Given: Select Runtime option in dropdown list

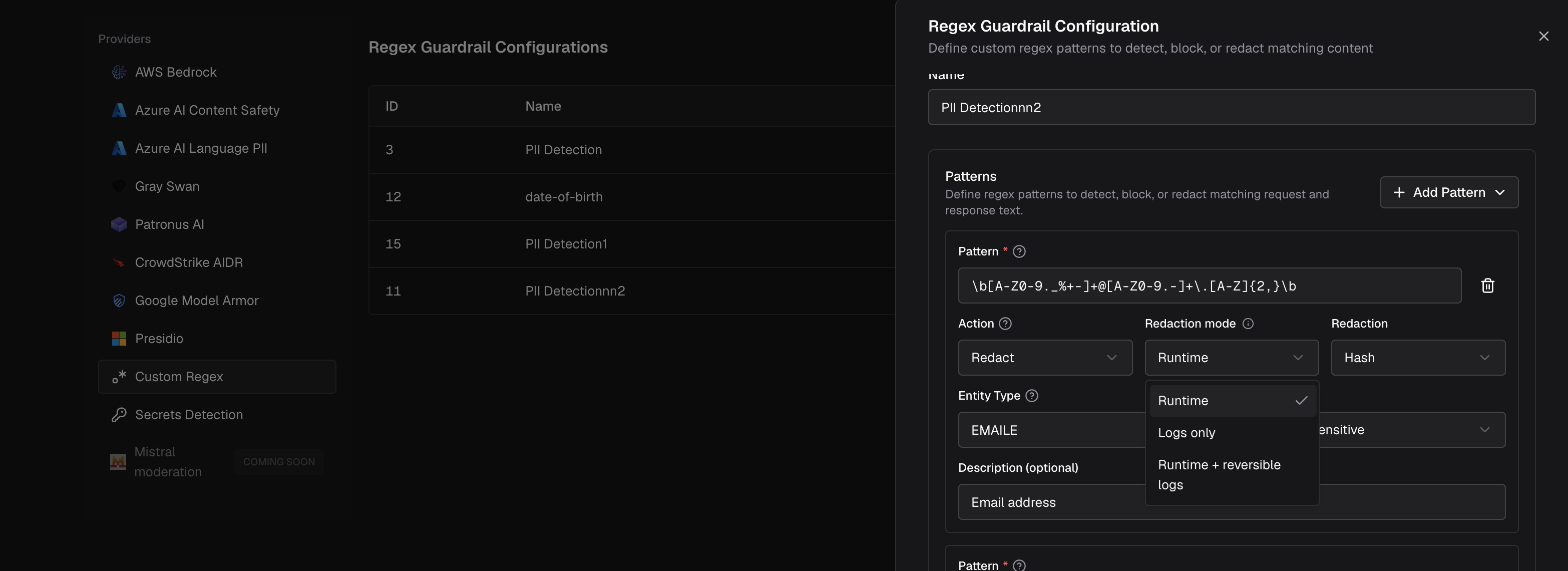Looking at the screenshot, I should pos(1232,401).
